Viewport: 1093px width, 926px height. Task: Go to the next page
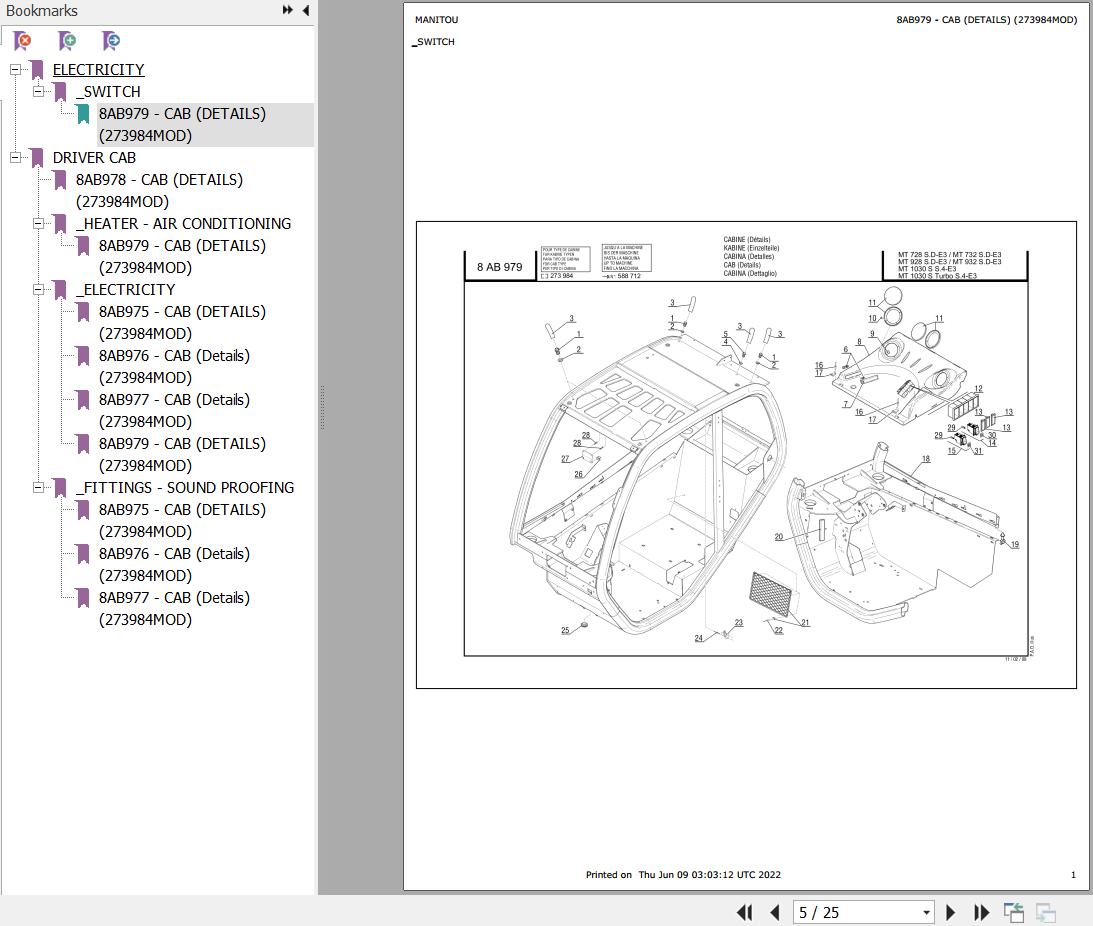coord(950,912)
